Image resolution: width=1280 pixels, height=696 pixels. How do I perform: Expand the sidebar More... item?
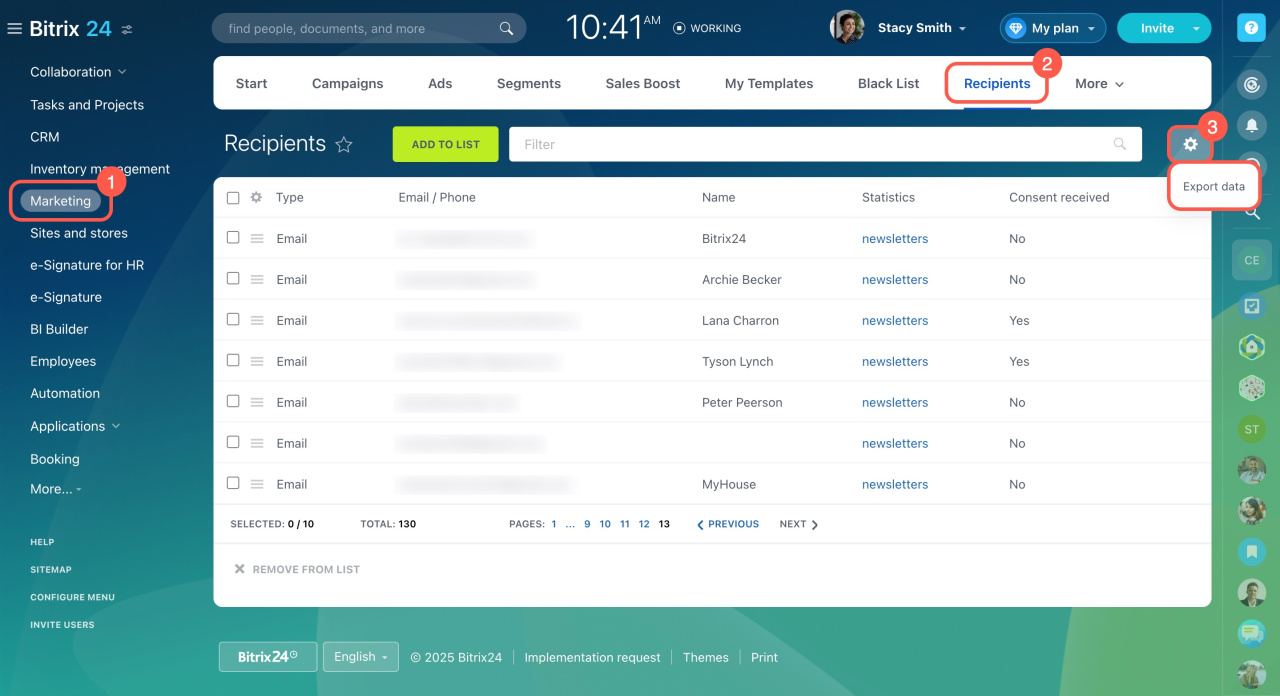coord(56,489)
